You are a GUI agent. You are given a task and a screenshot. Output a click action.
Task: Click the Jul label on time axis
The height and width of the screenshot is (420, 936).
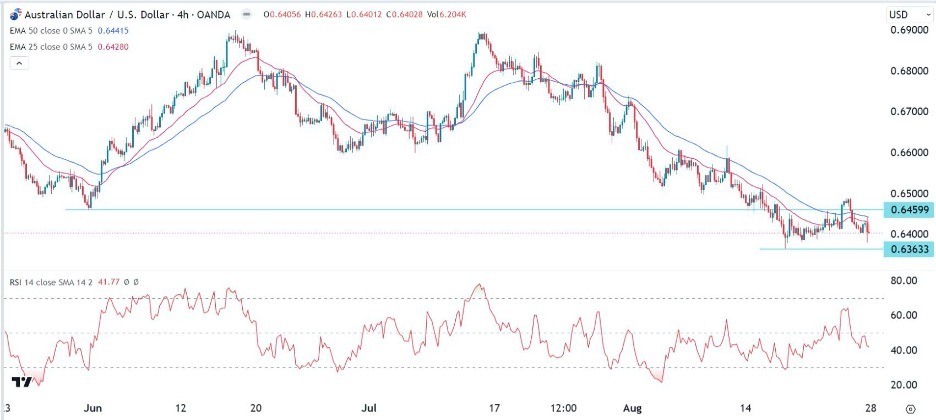[x=370, y=409]
